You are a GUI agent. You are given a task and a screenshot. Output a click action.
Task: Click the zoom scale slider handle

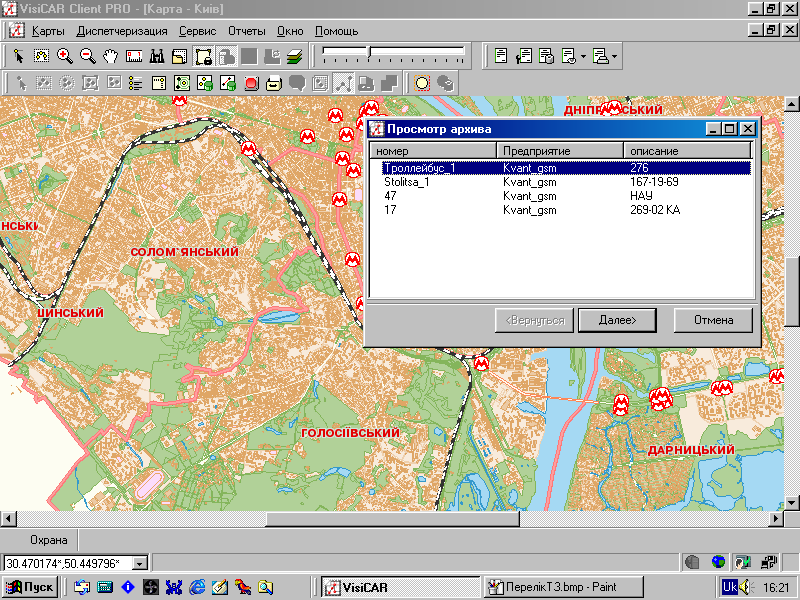370,51
